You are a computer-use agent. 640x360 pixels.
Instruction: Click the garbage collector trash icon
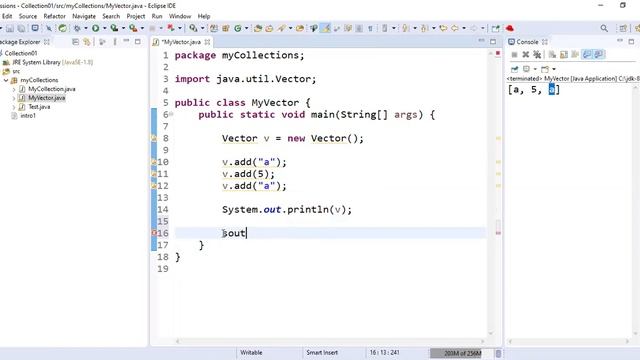coord(498,353)
